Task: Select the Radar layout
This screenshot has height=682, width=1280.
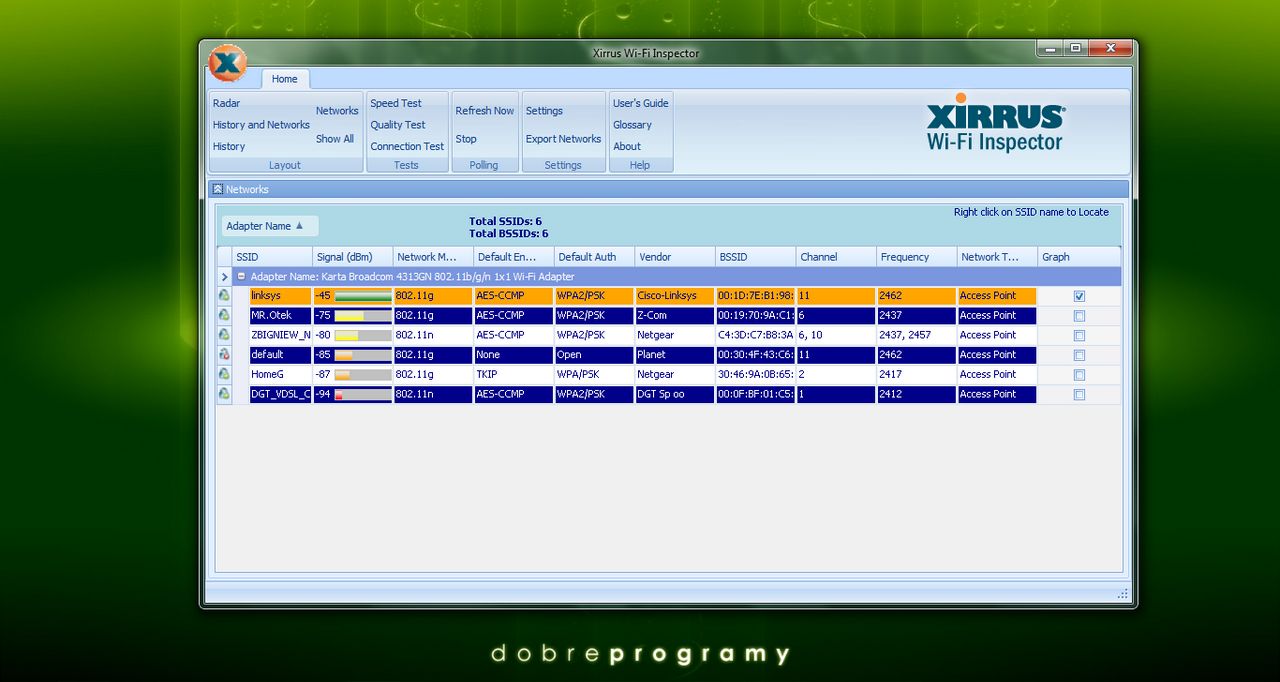Action: (x=226, y=103)
